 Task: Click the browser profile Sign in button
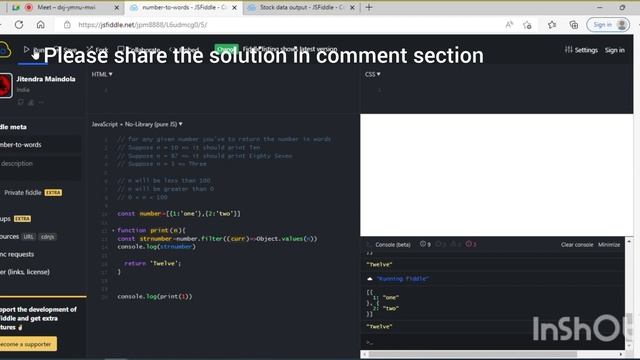point(608,25)
